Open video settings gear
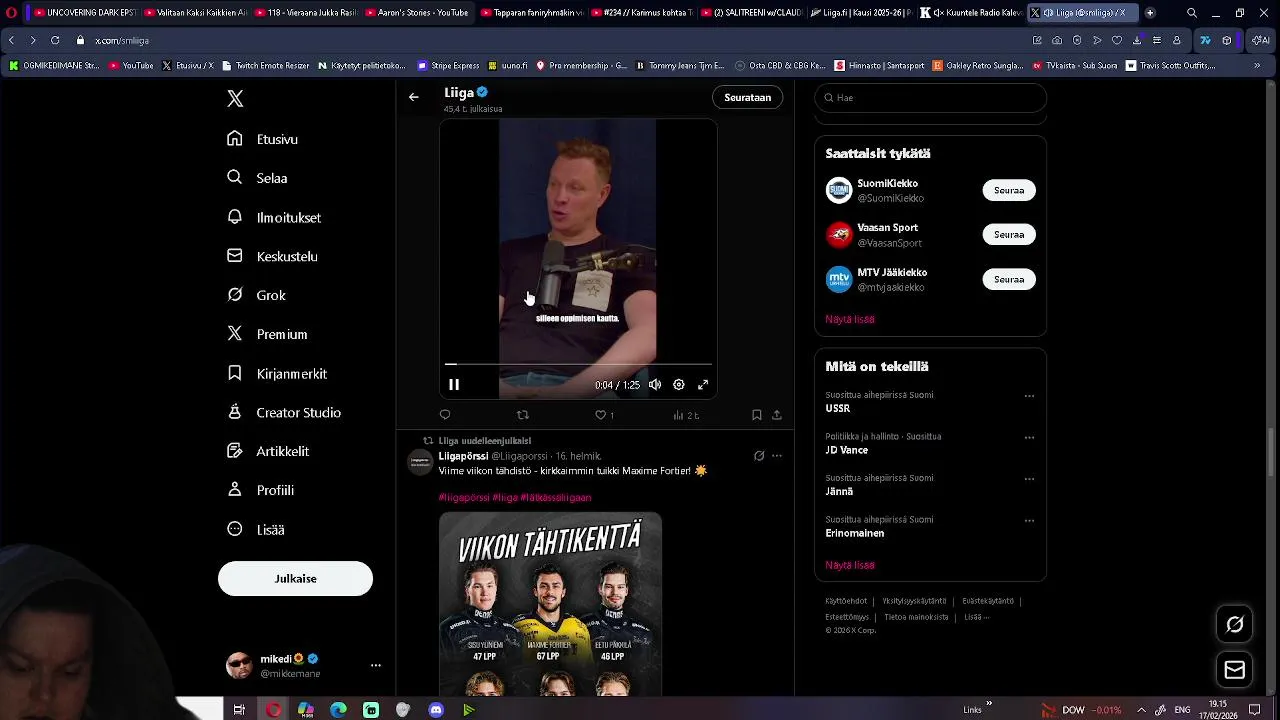 pos(679,384)
